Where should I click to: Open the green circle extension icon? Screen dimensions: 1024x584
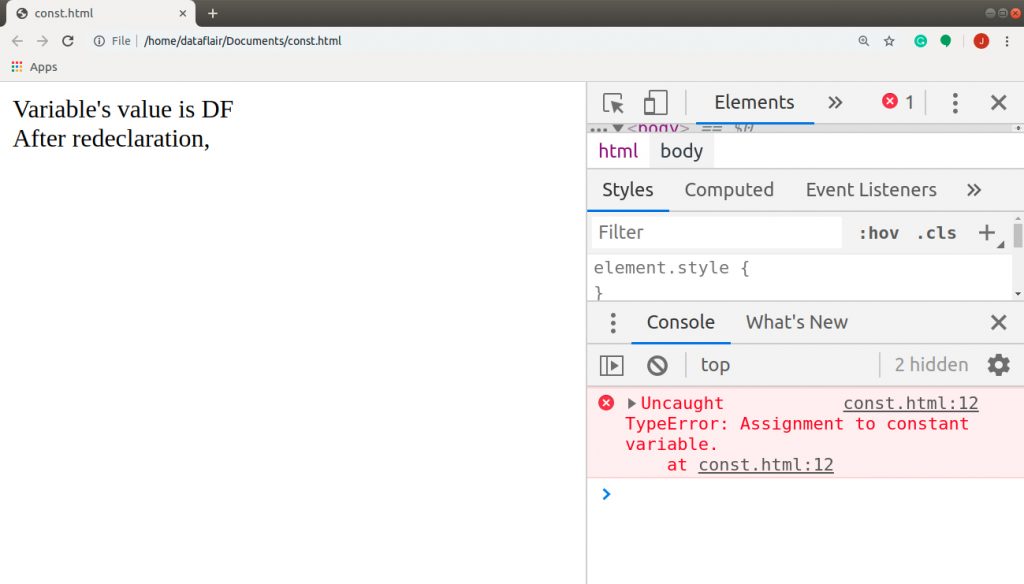click(946, 41)
